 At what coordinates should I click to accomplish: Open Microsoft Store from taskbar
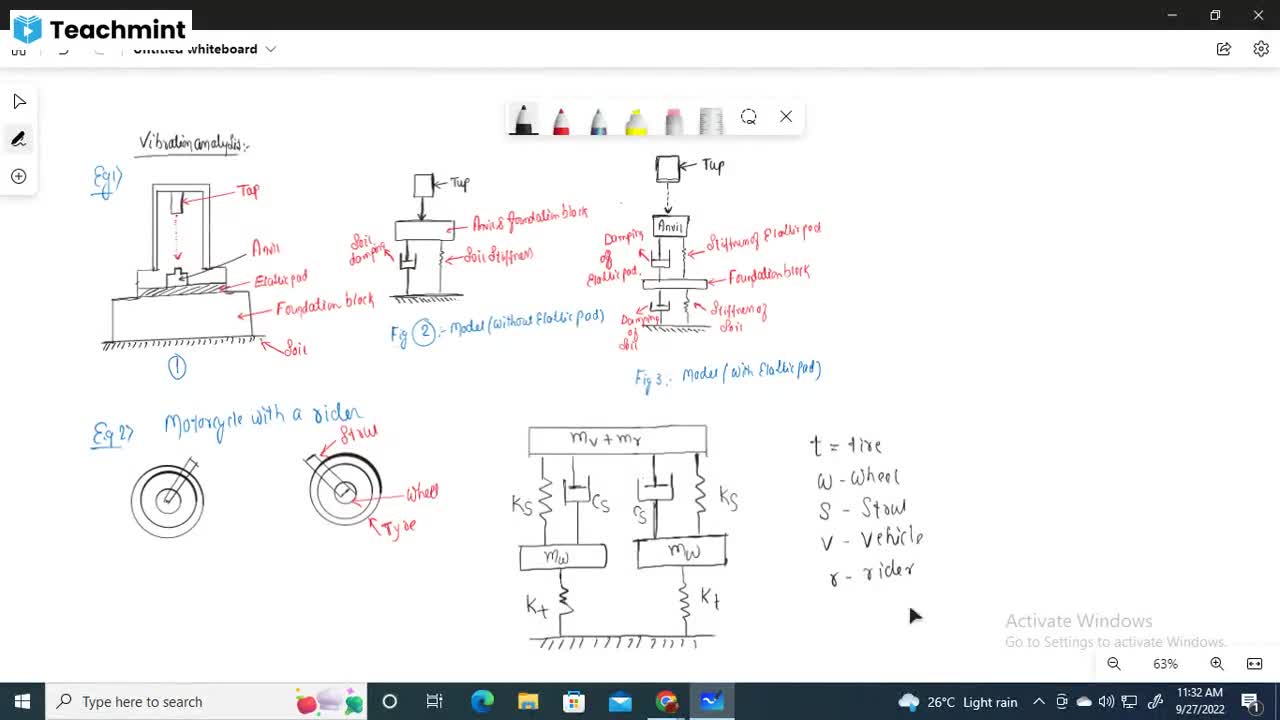click(x=574, y=702)
